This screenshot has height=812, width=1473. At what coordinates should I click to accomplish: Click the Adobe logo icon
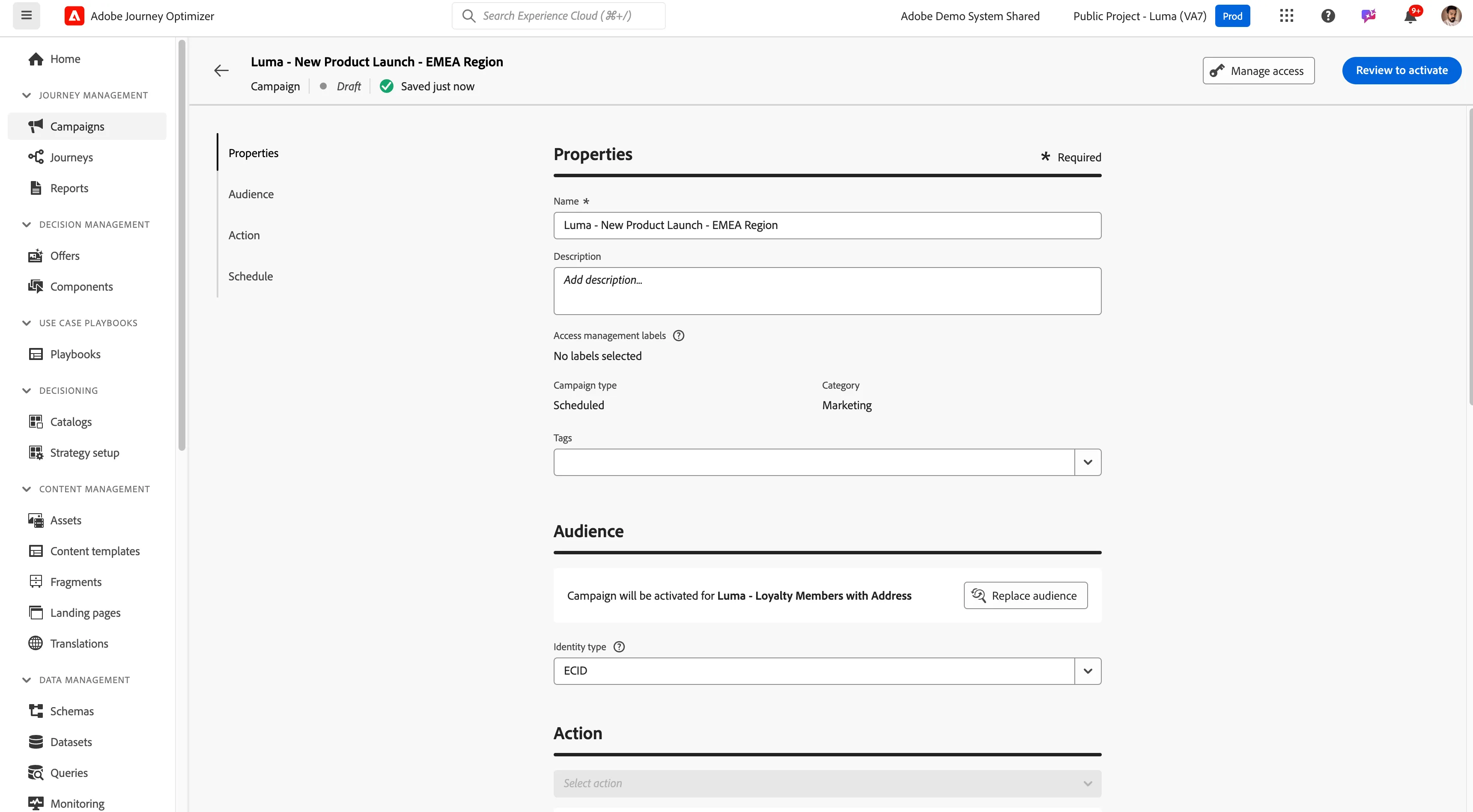[x=75, y=16]
